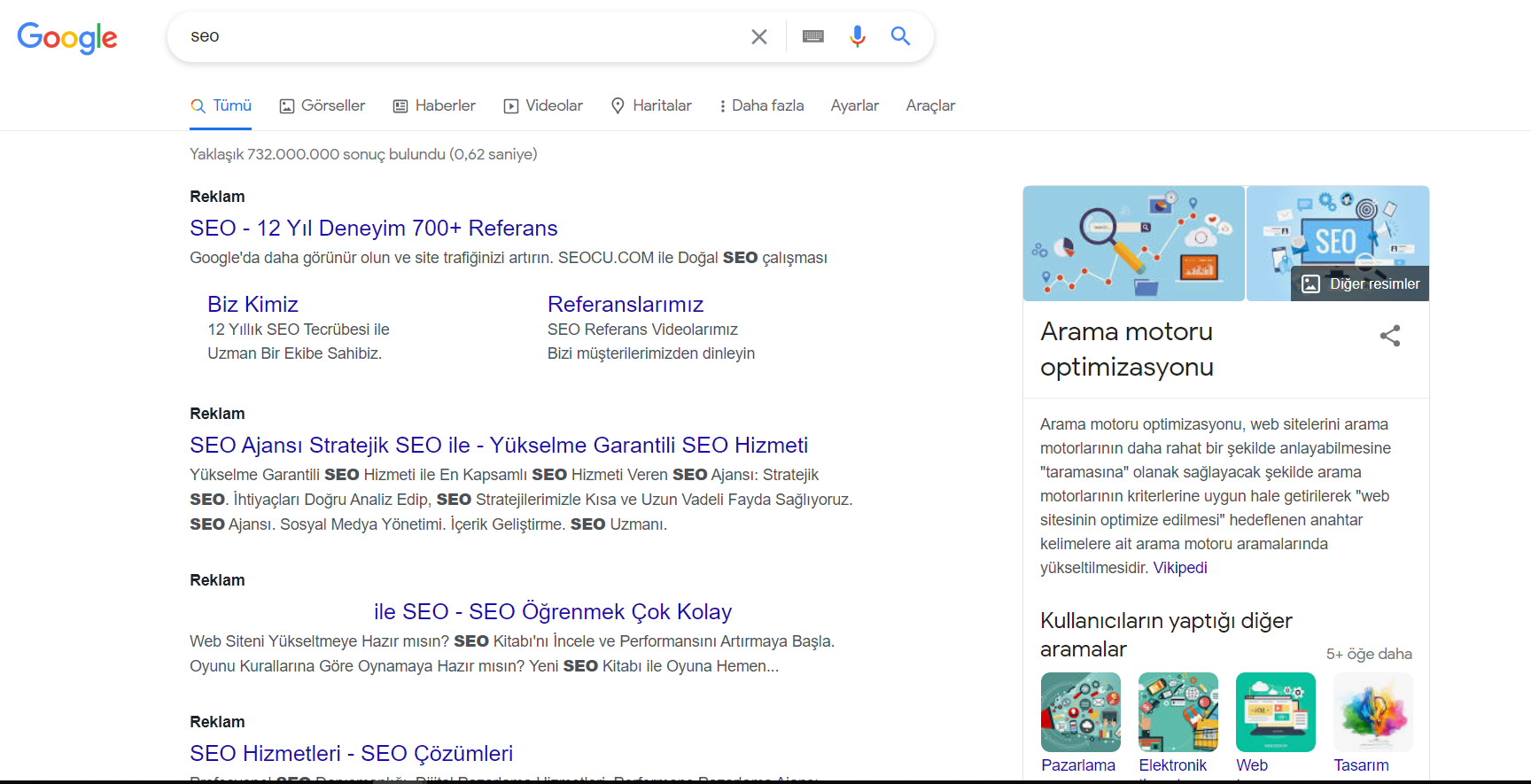
Task: Open 'SEO Hizmetleri - SEO Çözümleri' ad
Action: [x=352, y=753]
